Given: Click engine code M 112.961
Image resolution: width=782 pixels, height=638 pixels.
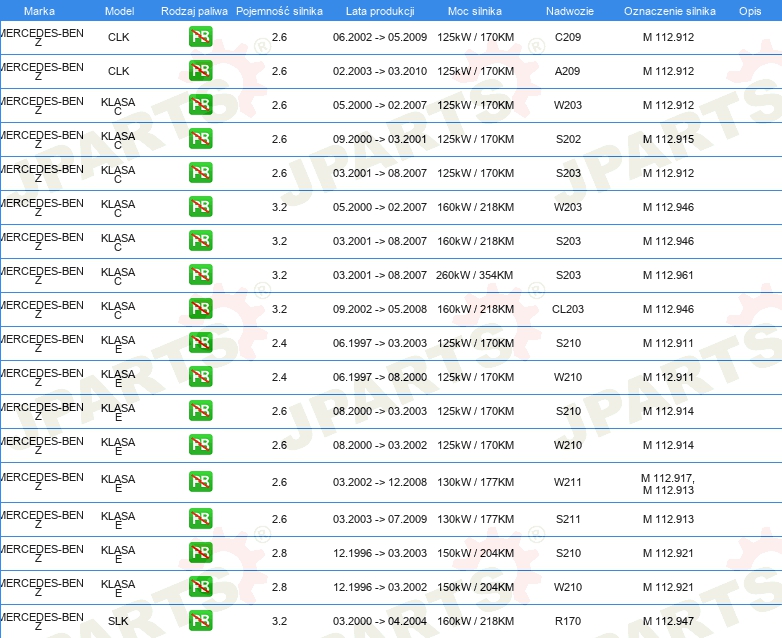Looking at the screenshot, I should (x=668, y=275).
